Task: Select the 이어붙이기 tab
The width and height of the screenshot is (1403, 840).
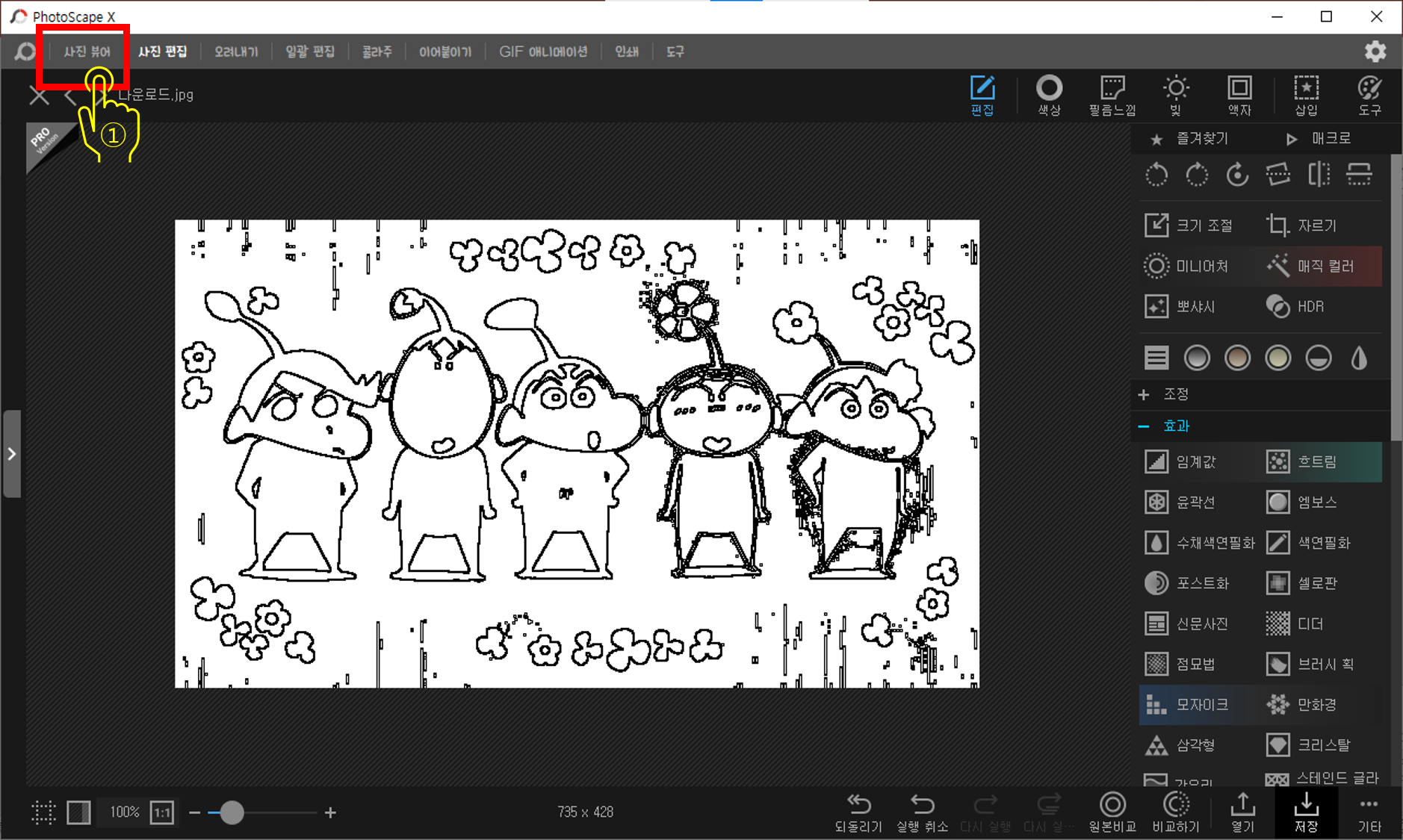Action: (445, 52)
